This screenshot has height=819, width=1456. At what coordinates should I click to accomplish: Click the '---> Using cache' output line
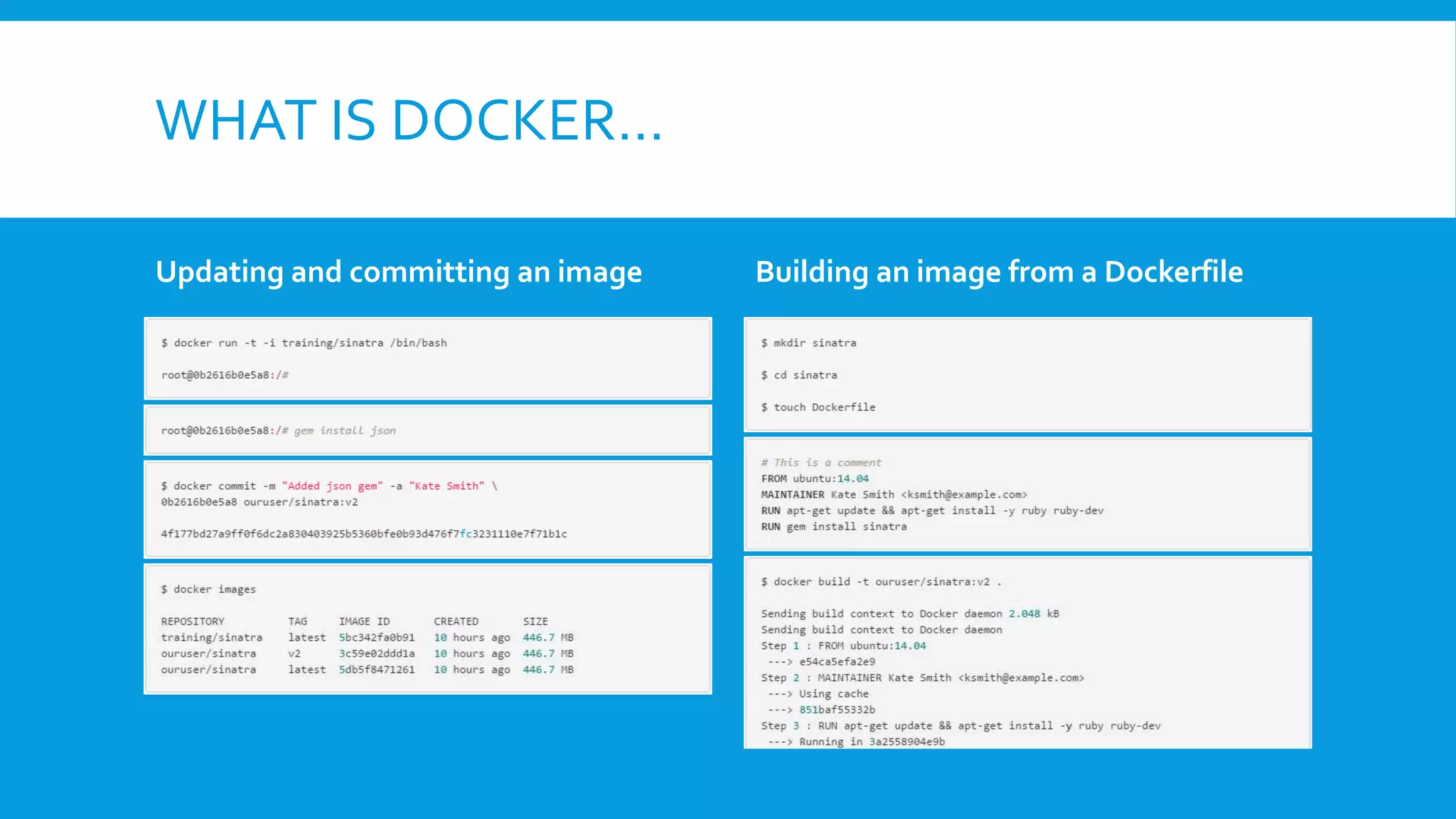[x=818, y=694]
